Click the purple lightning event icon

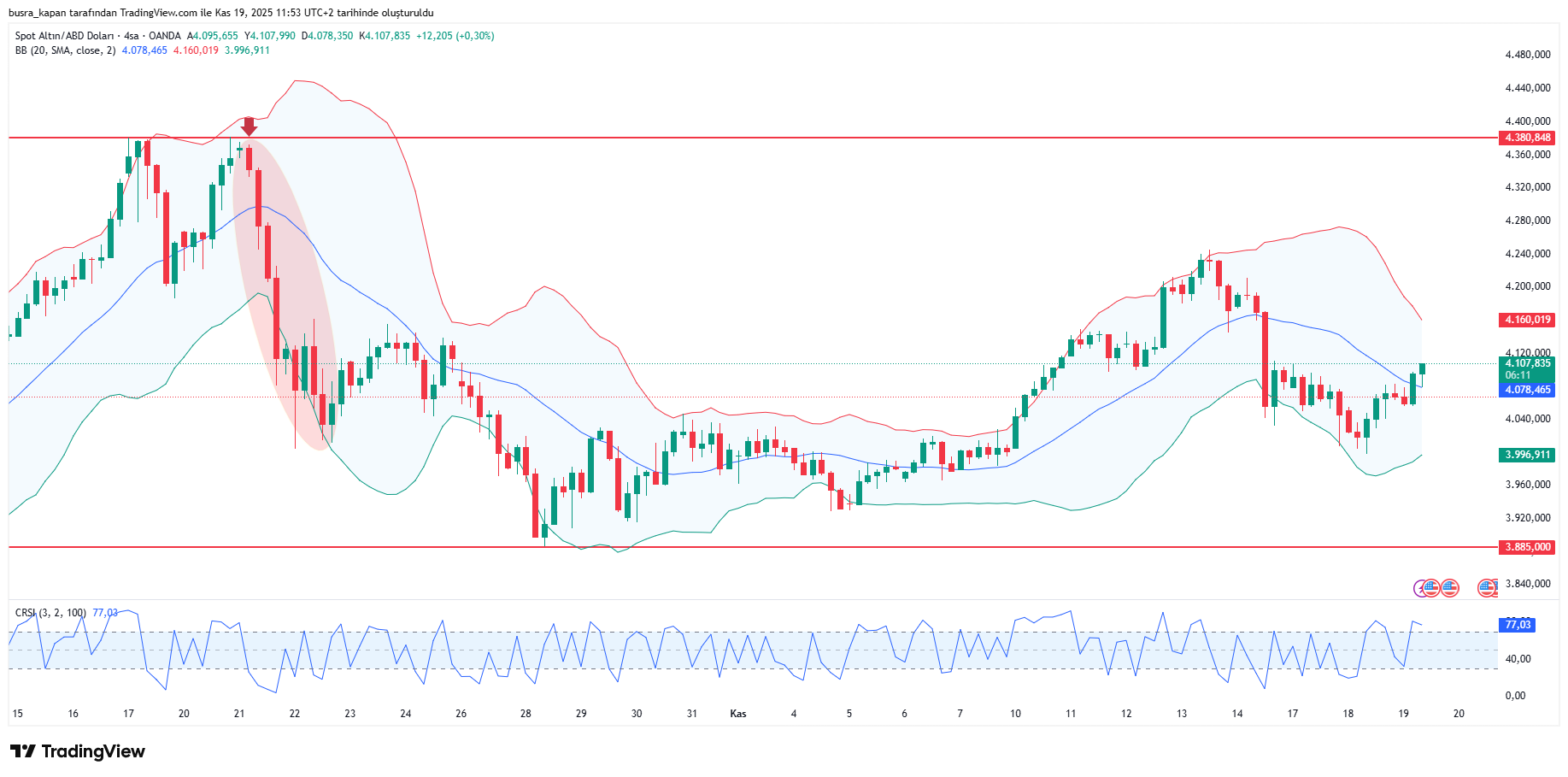1420,588
